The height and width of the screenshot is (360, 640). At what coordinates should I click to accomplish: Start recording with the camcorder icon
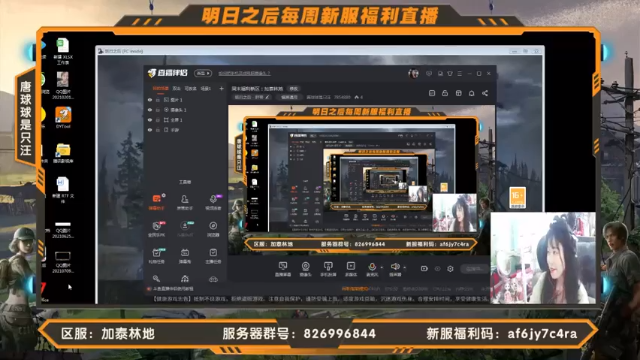click(424, 269)
